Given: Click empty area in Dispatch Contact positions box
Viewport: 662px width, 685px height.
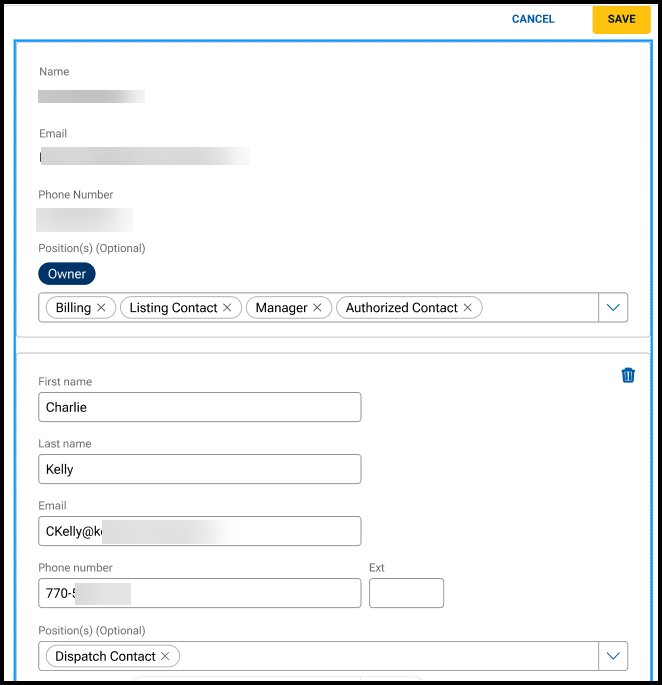Looking at the screenshot, I should (390, 656).
